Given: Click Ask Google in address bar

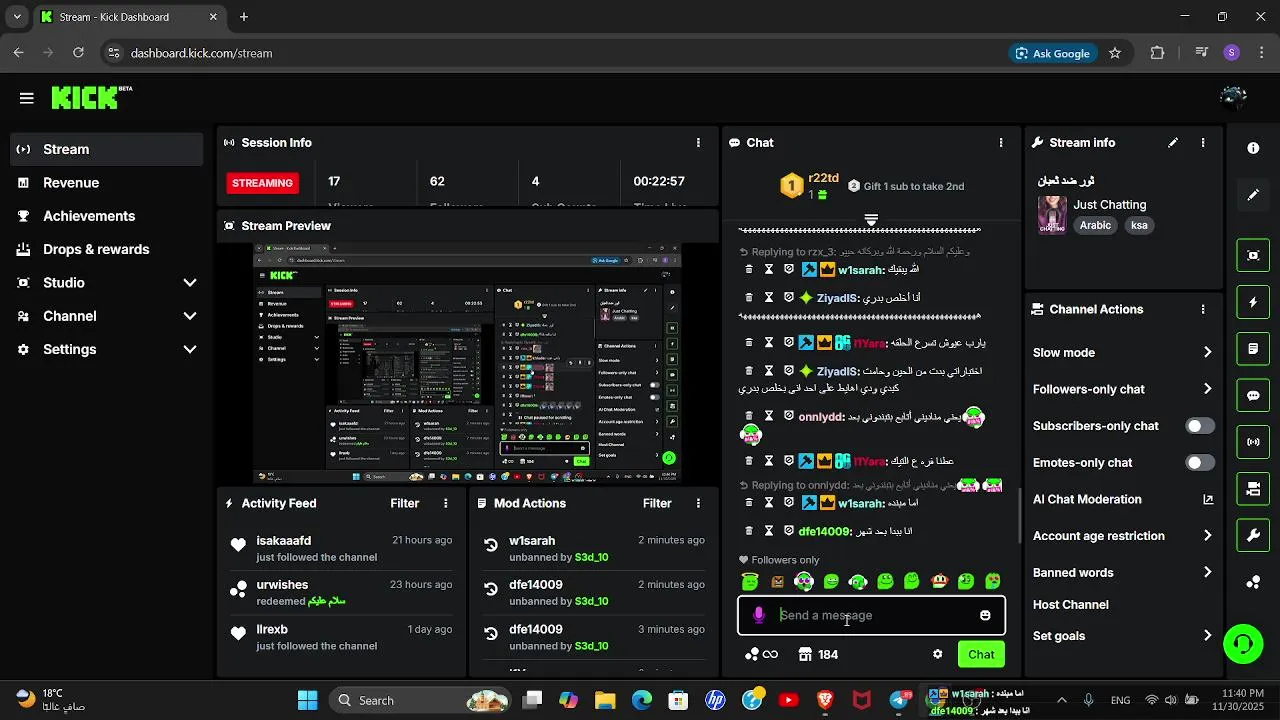Looking at the screenshot, I should [1053, 53].
